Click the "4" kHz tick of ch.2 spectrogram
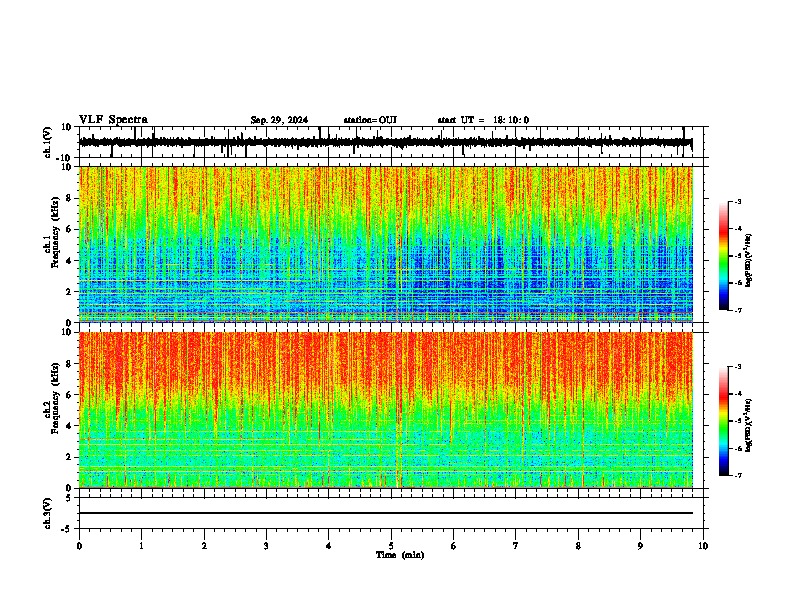Screen dimensions: 792x612 click(69, 426)
